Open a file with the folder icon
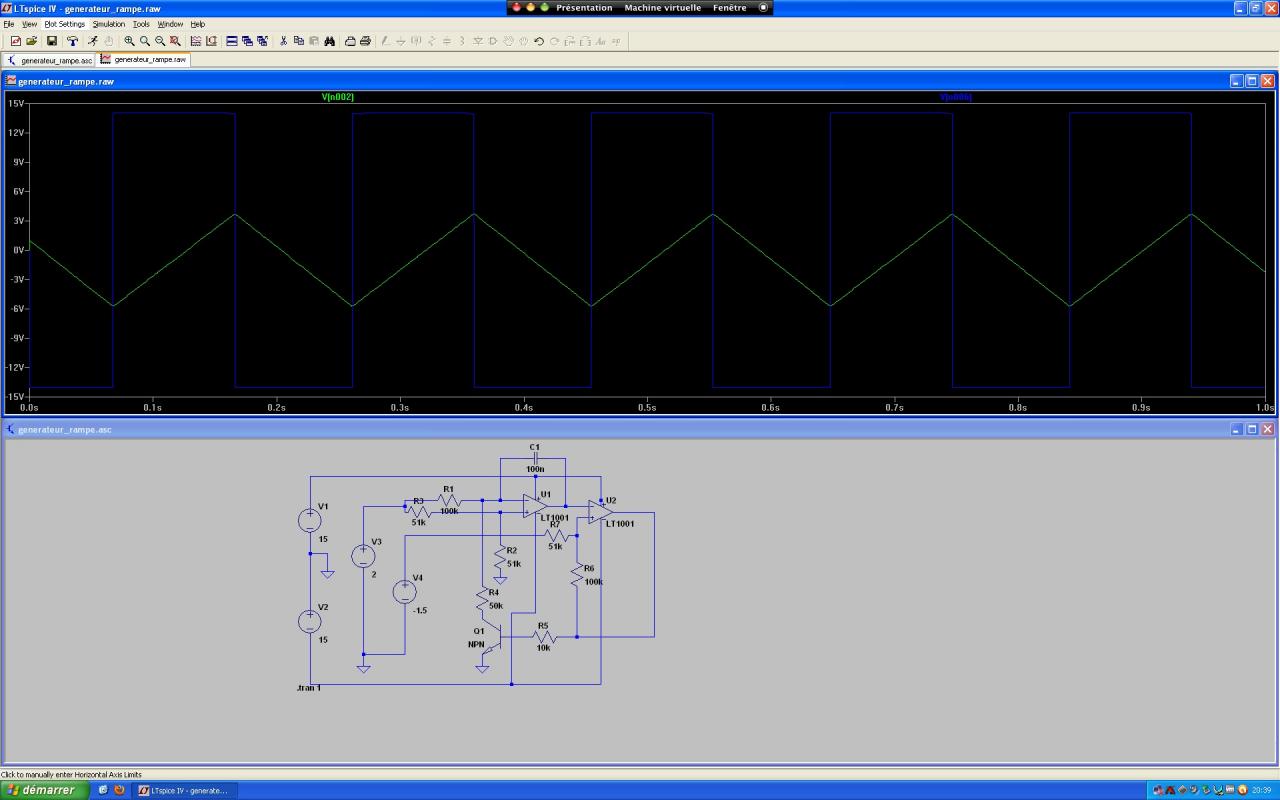 click(x=31, y=41)
